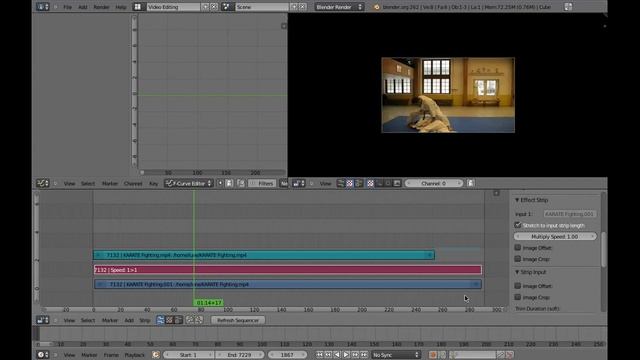Select the Image Preview view type icon
Image resolution: width=640 pixels, height=360 pixels.
pyautogui.click(x=169, y=320)
